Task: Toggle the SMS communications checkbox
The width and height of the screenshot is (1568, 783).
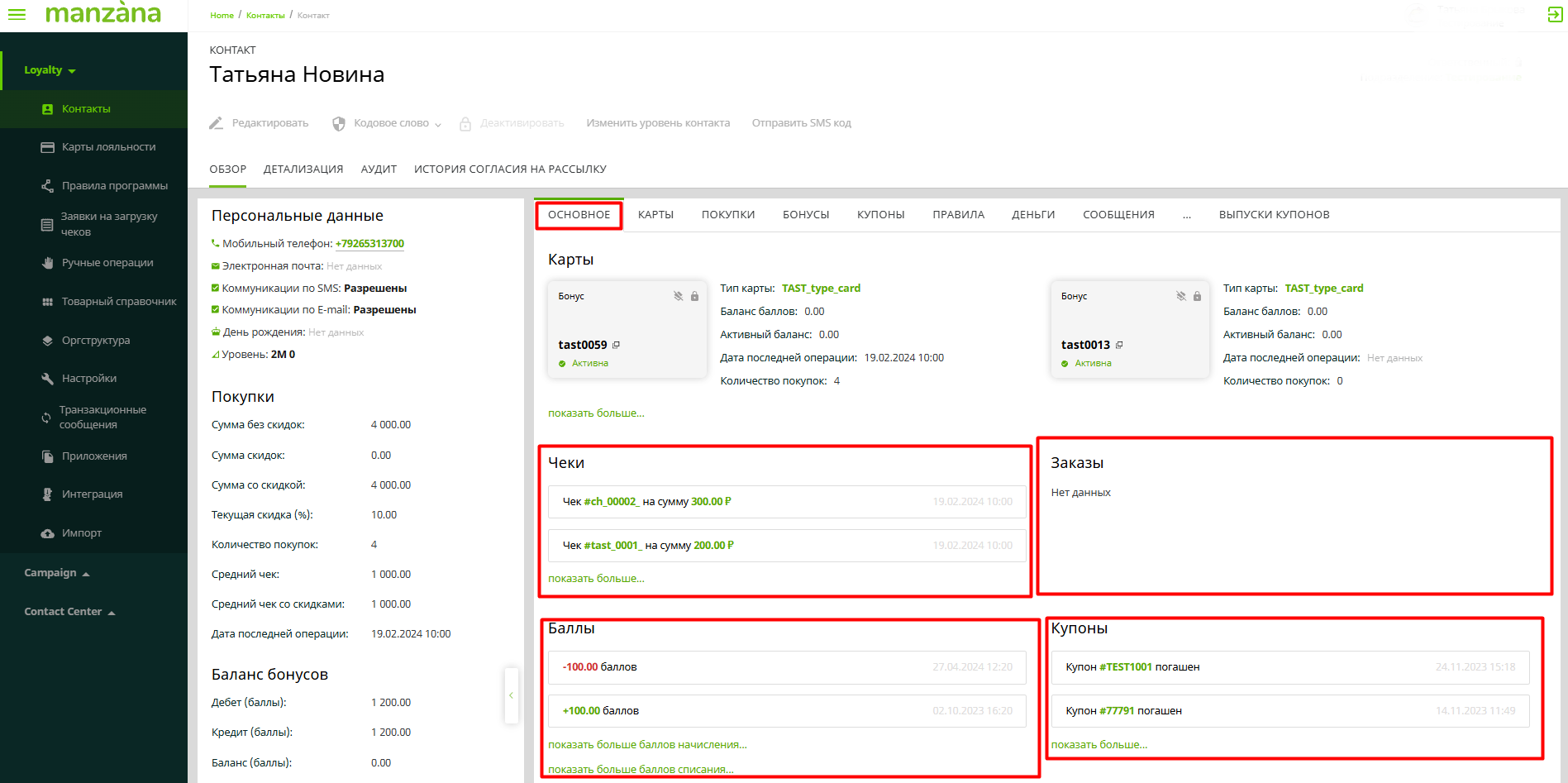Action: [216, 288]
